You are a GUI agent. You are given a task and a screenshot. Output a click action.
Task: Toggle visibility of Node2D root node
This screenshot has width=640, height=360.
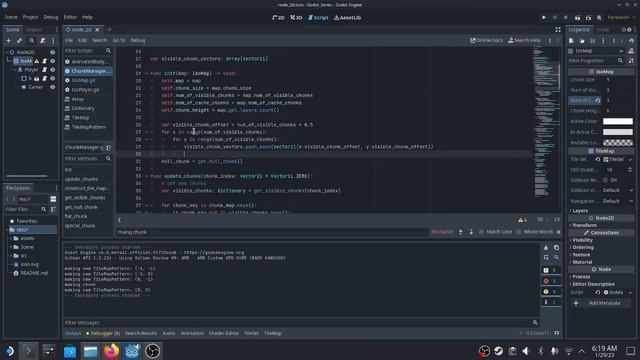[53, 52]
